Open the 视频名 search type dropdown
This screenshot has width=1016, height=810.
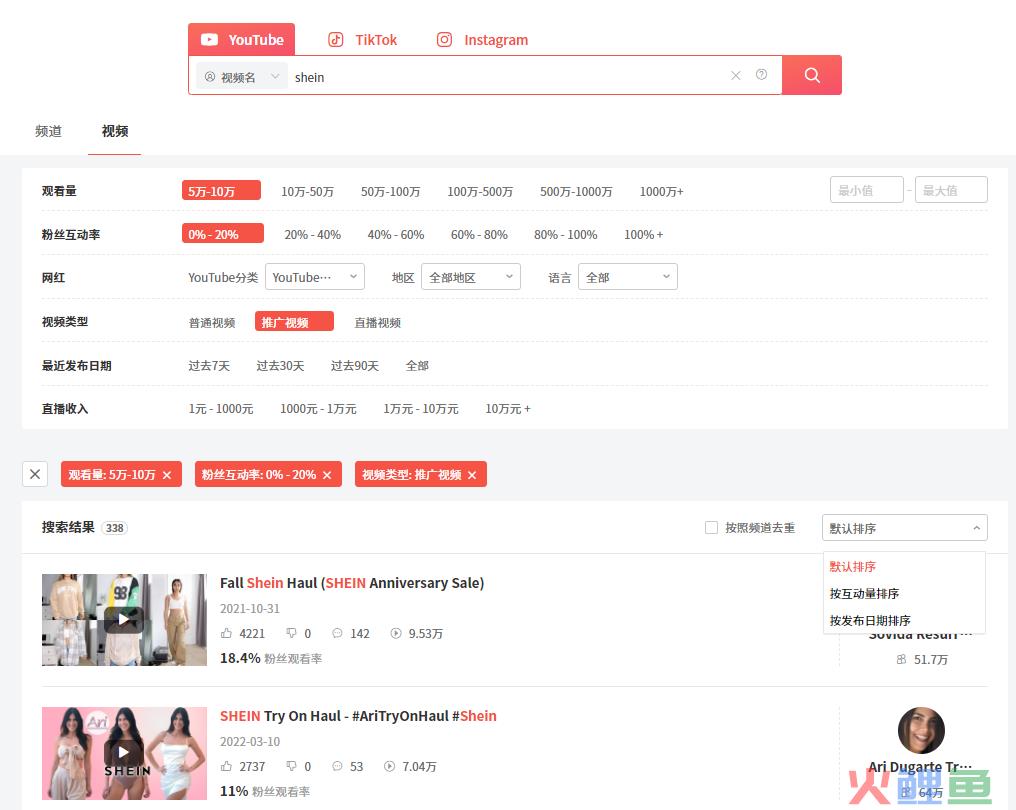[242, 76]
